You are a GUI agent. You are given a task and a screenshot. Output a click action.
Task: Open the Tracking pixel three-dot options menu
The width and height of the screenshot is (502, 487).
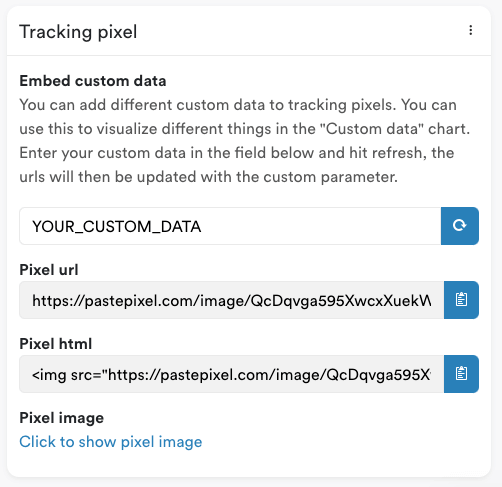click(470, 30)
